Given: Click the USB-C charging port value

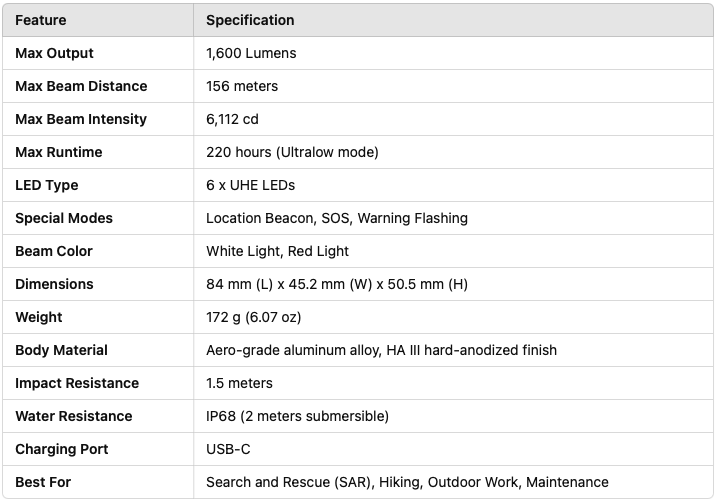Looking at the screenshot, I should pos(228,449).
